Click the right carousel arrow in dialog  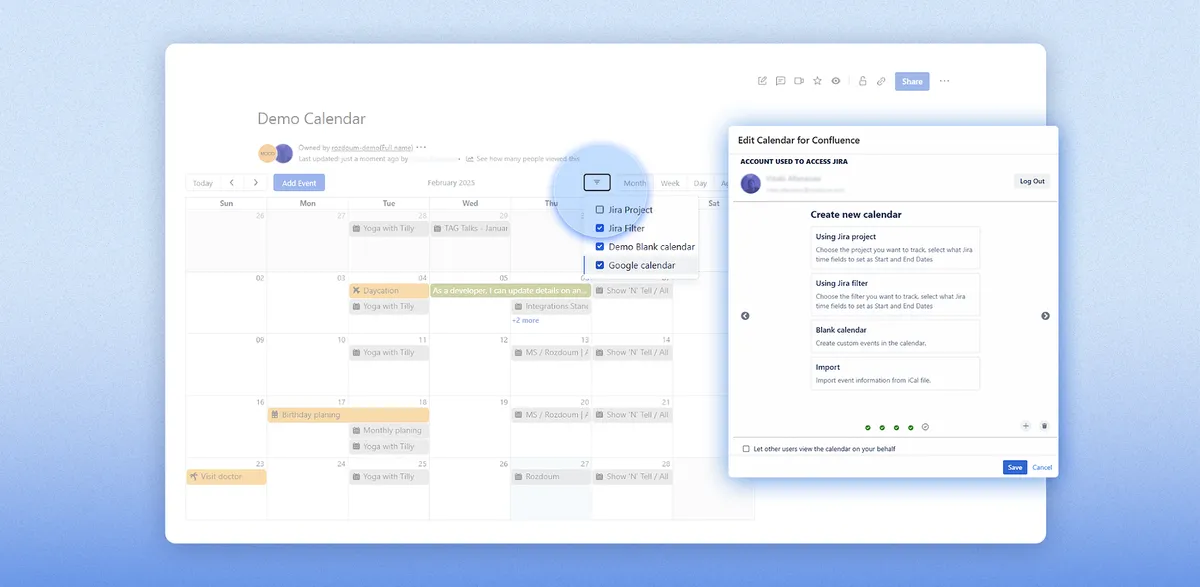[x=1045, y=316]
